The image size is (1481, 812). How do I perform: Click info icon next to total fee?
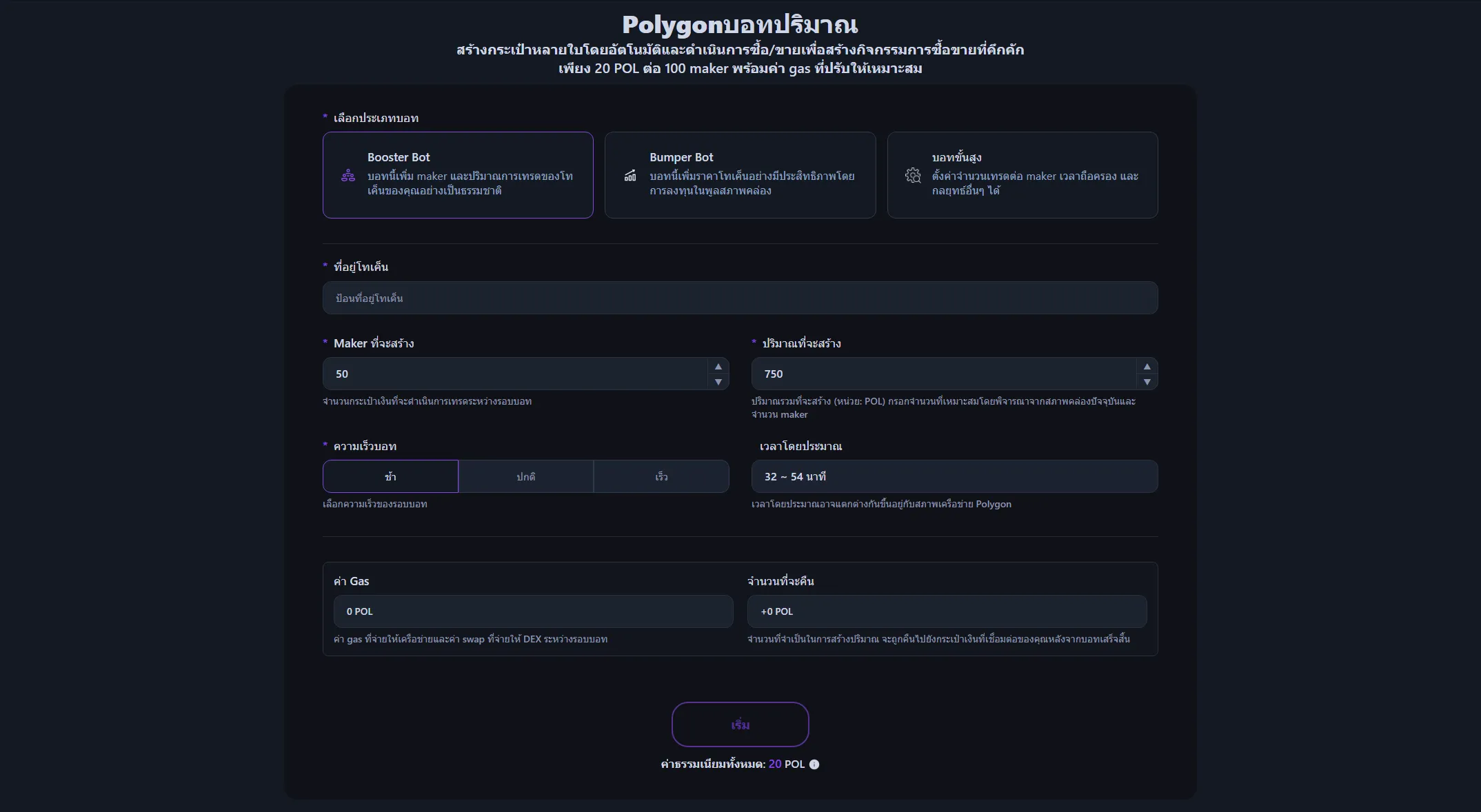click(814, 764)
